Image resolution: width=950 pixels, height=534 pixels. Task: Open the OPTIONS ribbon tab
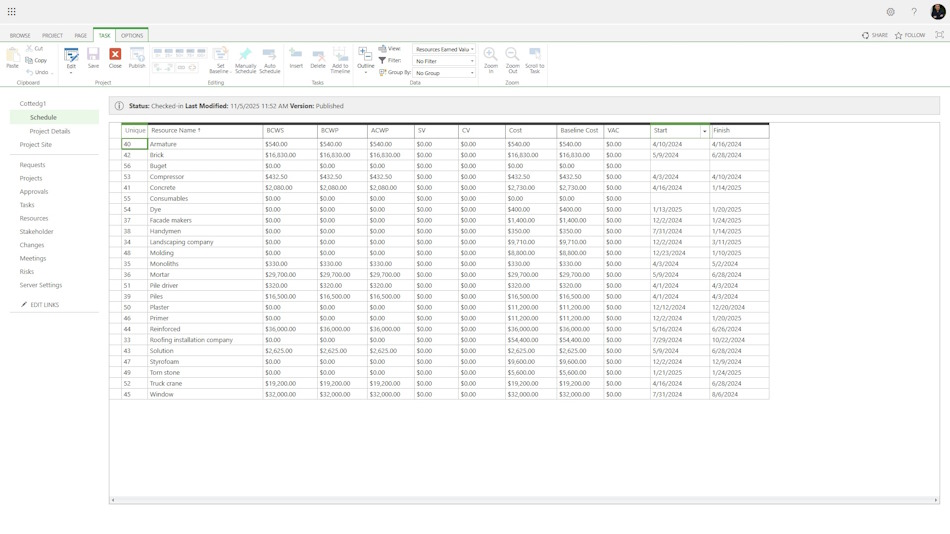click(132, 36)
